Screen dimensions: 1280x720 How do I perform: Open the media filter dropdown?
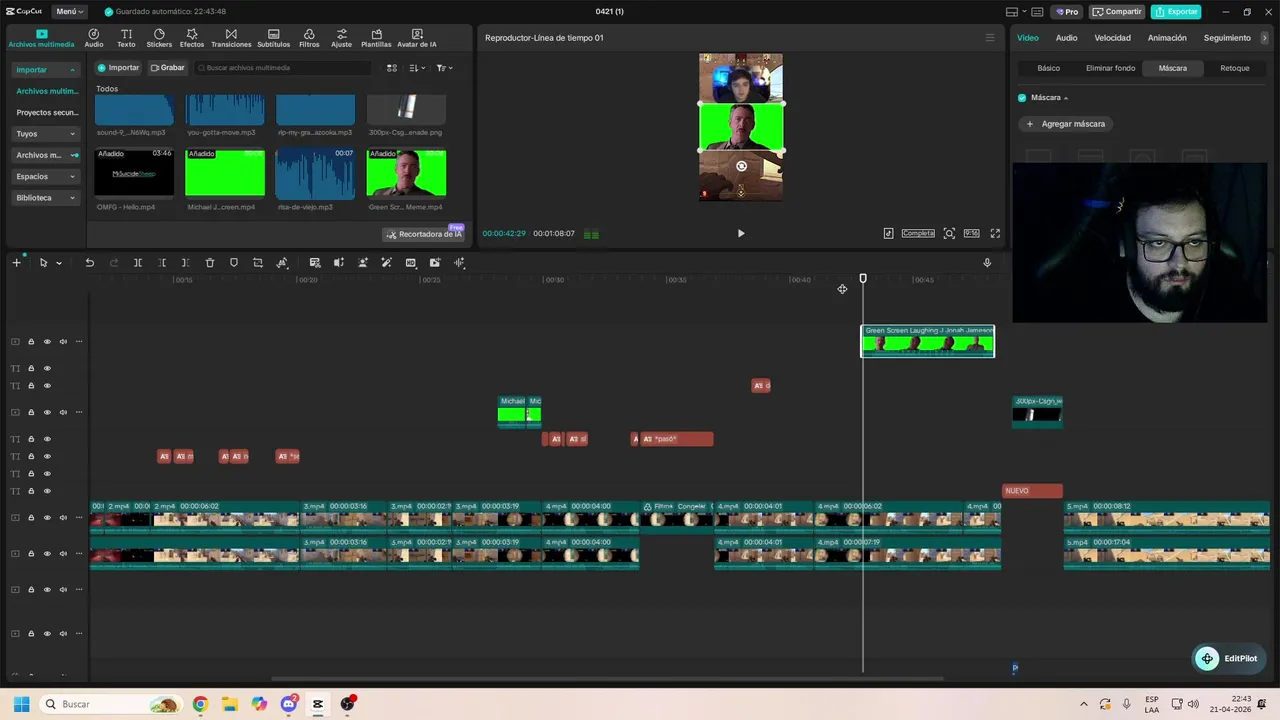pos(444,68)
